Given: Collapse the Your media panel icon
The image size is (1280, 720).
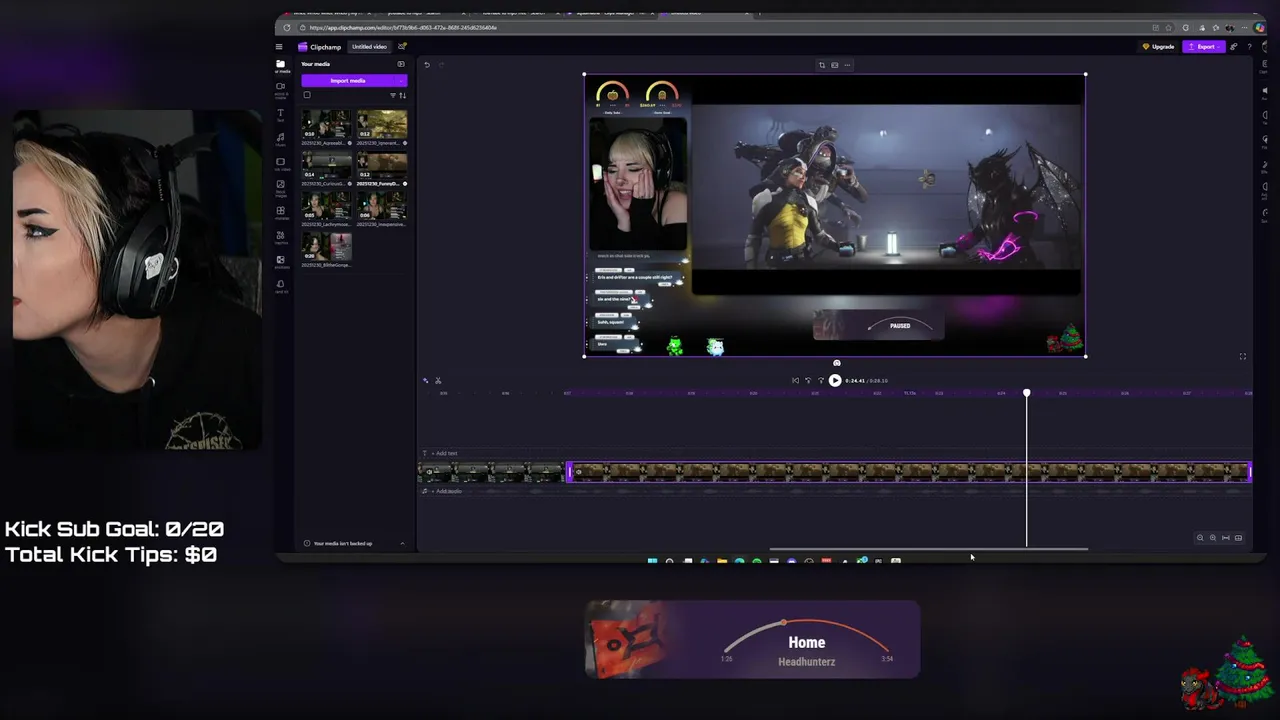Looking at the screenshot, I should click(401, 64).
